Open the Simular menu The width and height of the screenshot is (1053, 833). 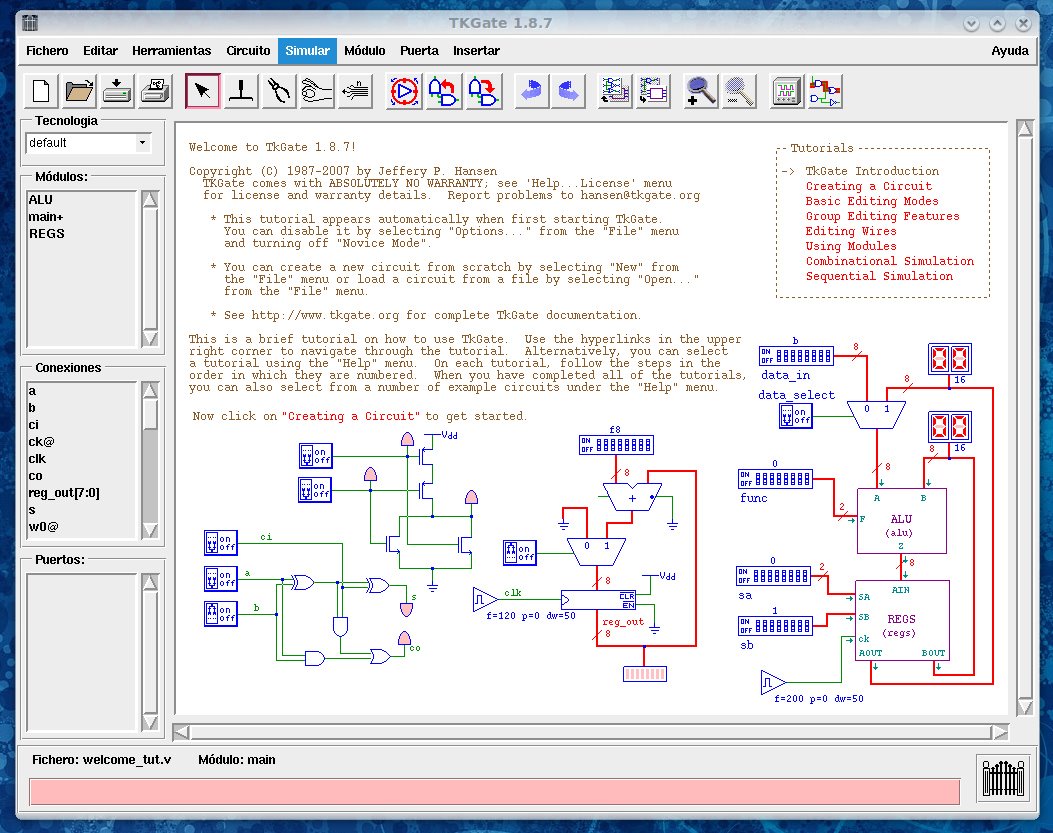pyautogui.click(x=307, y=50)
